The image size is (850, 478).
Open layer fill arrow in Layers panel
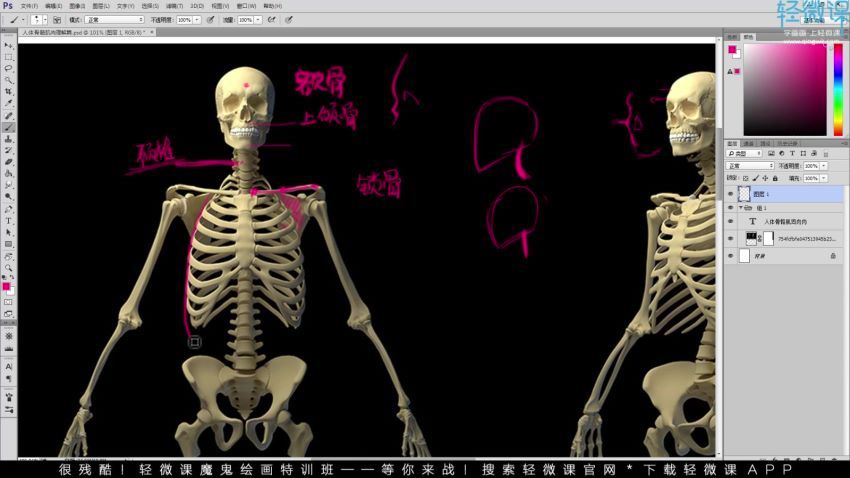click(824, 178)
